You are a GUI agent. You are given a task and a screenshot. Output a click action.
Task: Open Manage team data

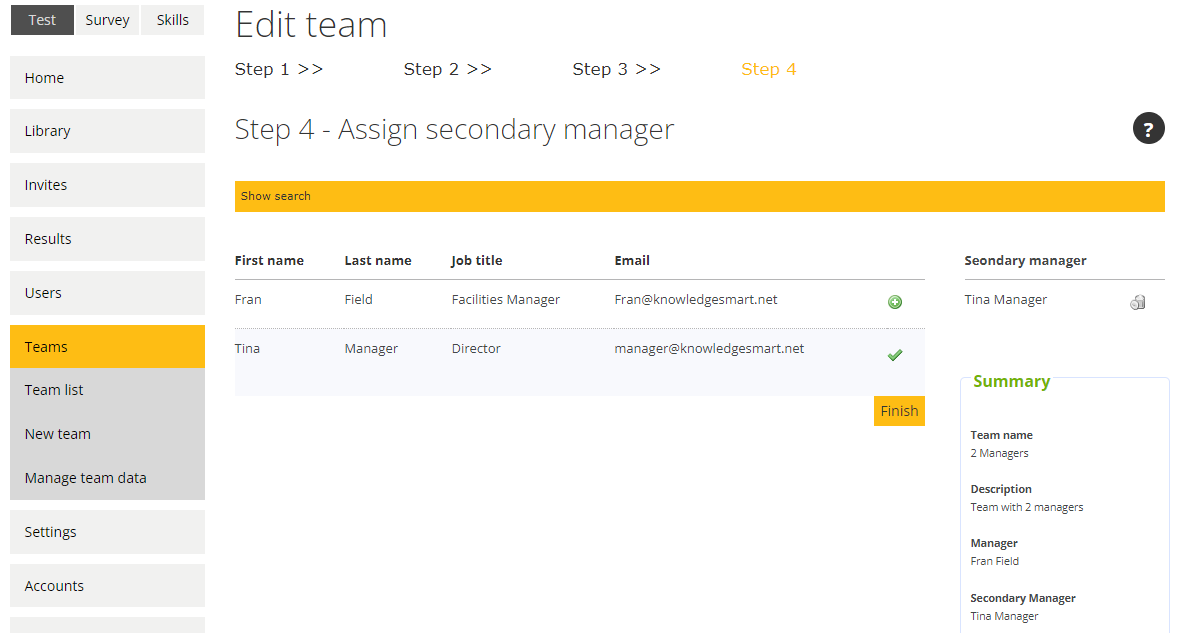click(85, 477)
